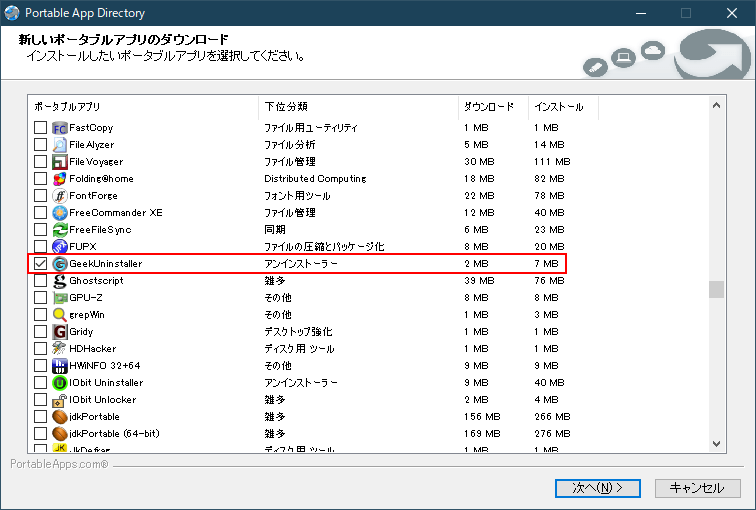Click the GPU-Z chip icon
Image resolution: width=756 pixels, height=510 pixels.
pyautogui.click(x=59, y=298)
